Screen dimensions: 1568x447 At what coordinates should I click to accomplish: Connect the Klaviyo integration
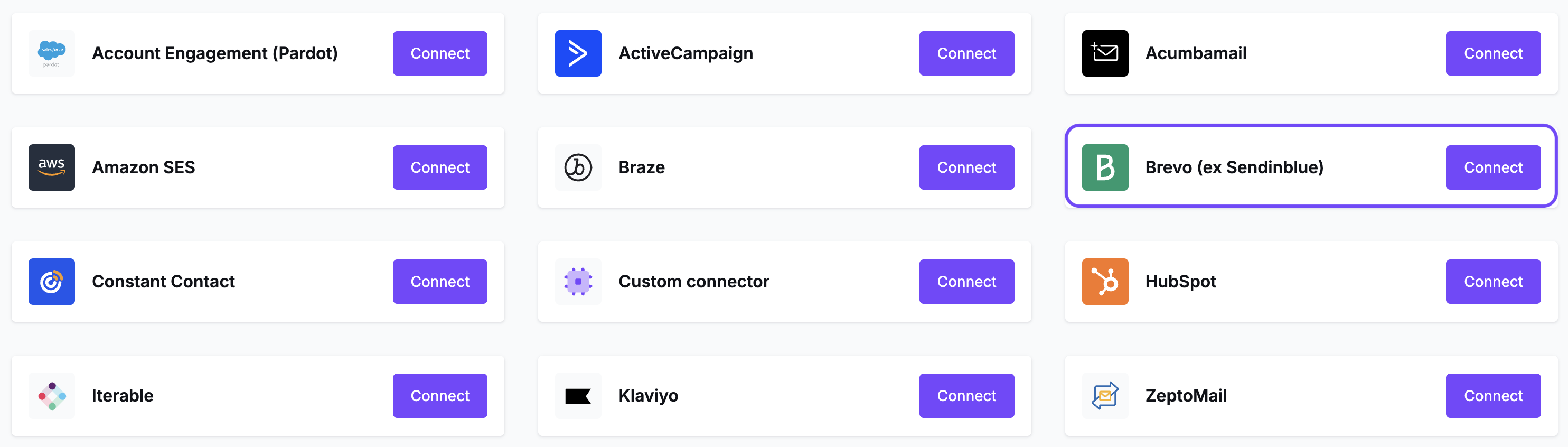pyautogui.click(x=966, y=395)
